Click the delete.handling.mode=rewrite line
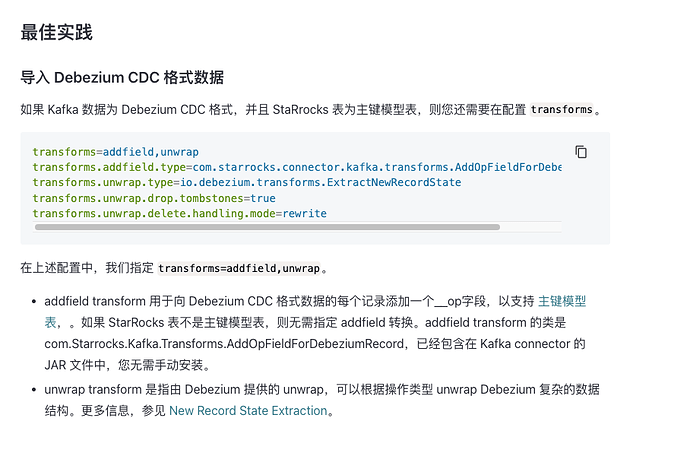Screen dimensions: 690x453 coord(180,214)
